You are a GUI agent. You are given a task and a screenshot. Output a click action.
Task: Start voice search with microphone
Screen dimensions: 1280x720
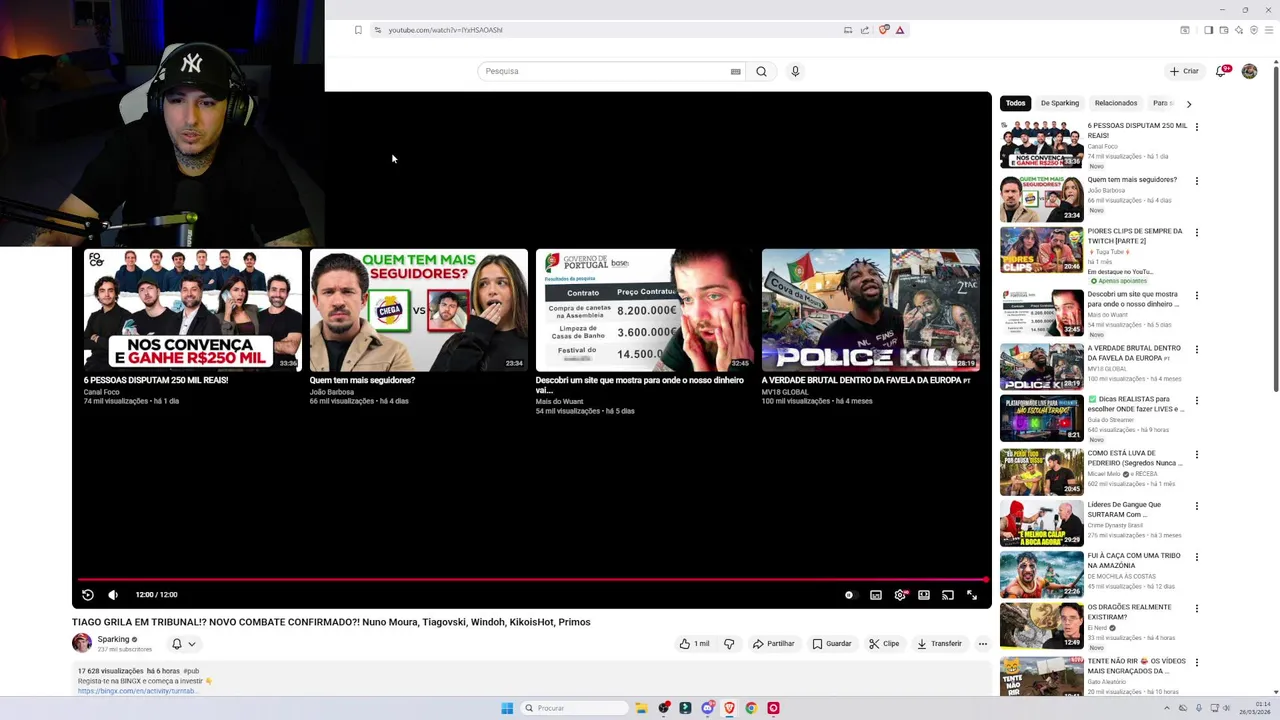(795, 71)
